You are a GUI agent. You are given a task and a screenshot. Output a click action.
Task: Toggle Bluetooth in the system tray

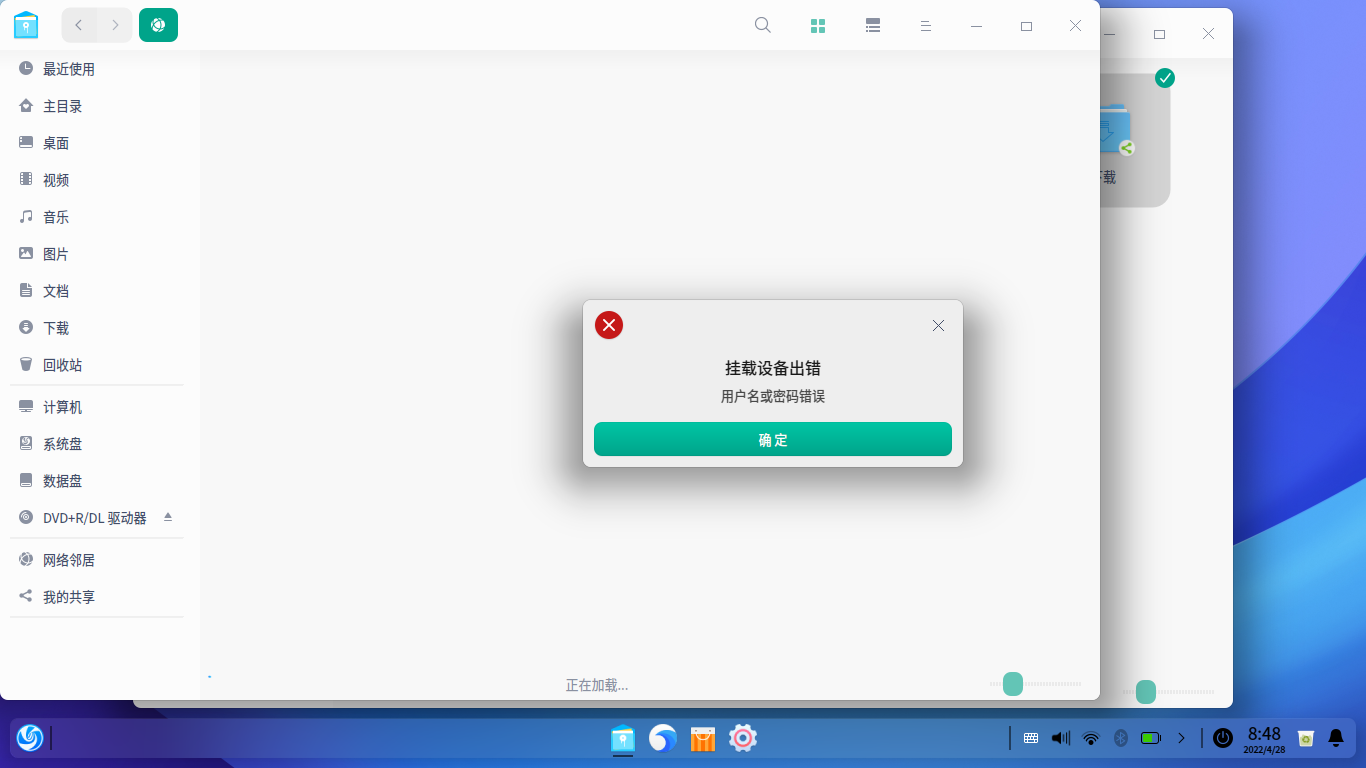click(1119, 738)
